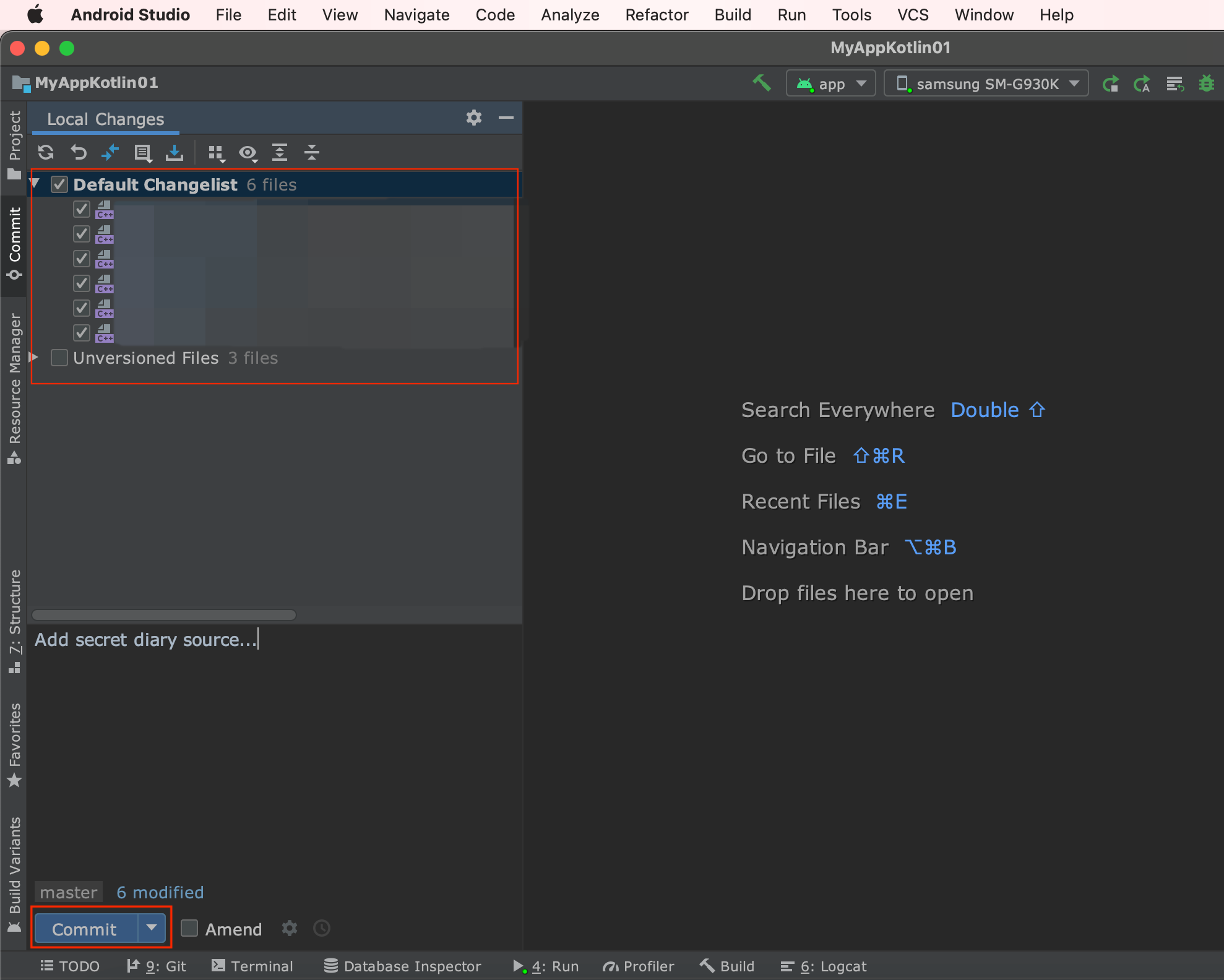The image size is (1224, 980).
Task: Uncheck the second C++ file checkbox
Action: 82,234
